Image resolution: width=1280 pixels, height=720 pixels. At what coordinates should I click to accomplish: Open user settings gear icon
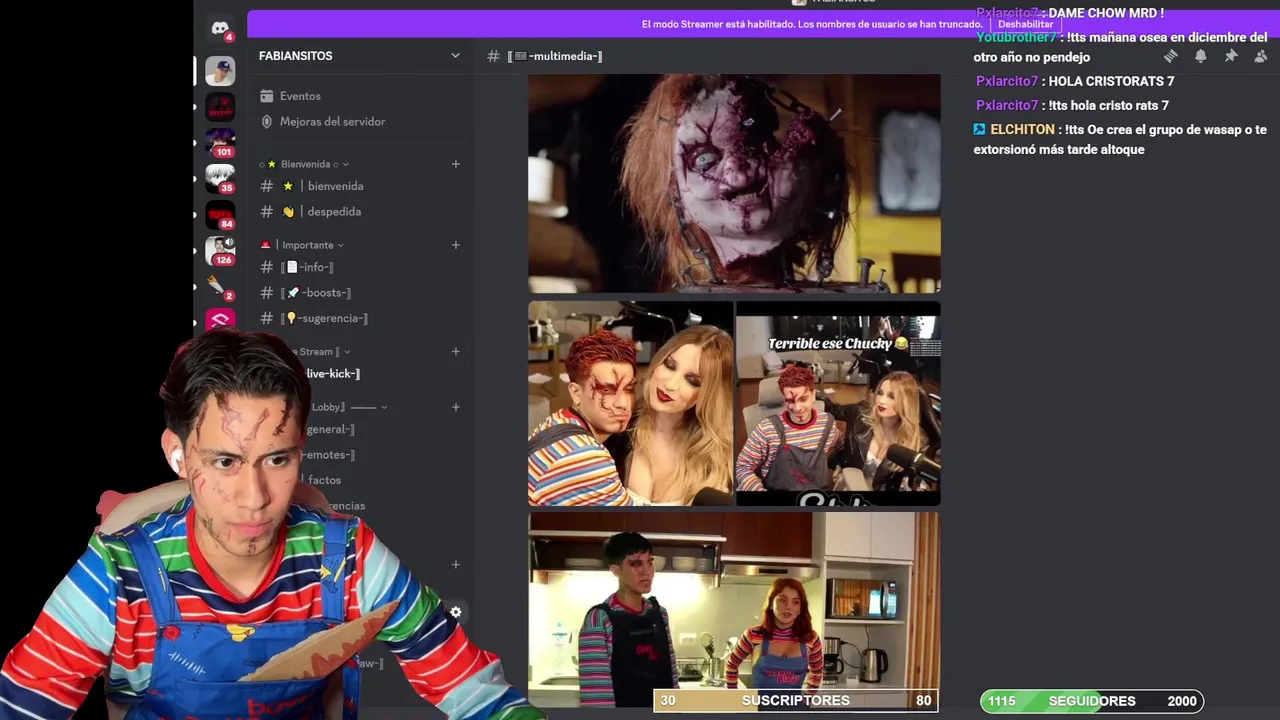pos(455,612)
